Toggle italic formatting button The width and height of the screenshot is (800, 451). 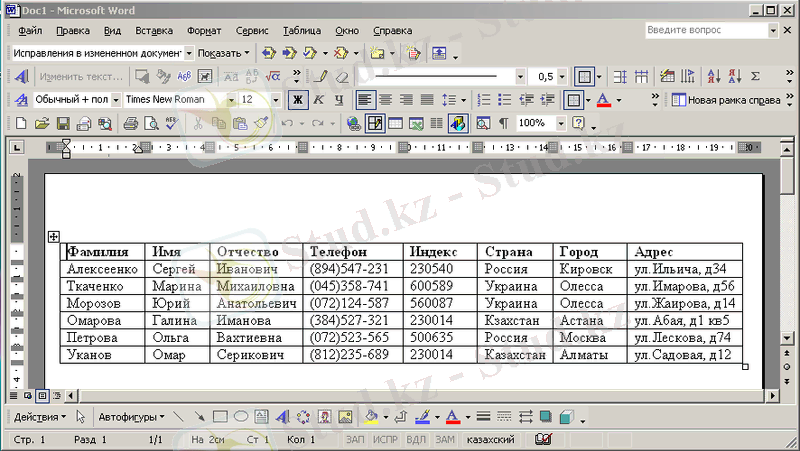click(x=318, y=100)
